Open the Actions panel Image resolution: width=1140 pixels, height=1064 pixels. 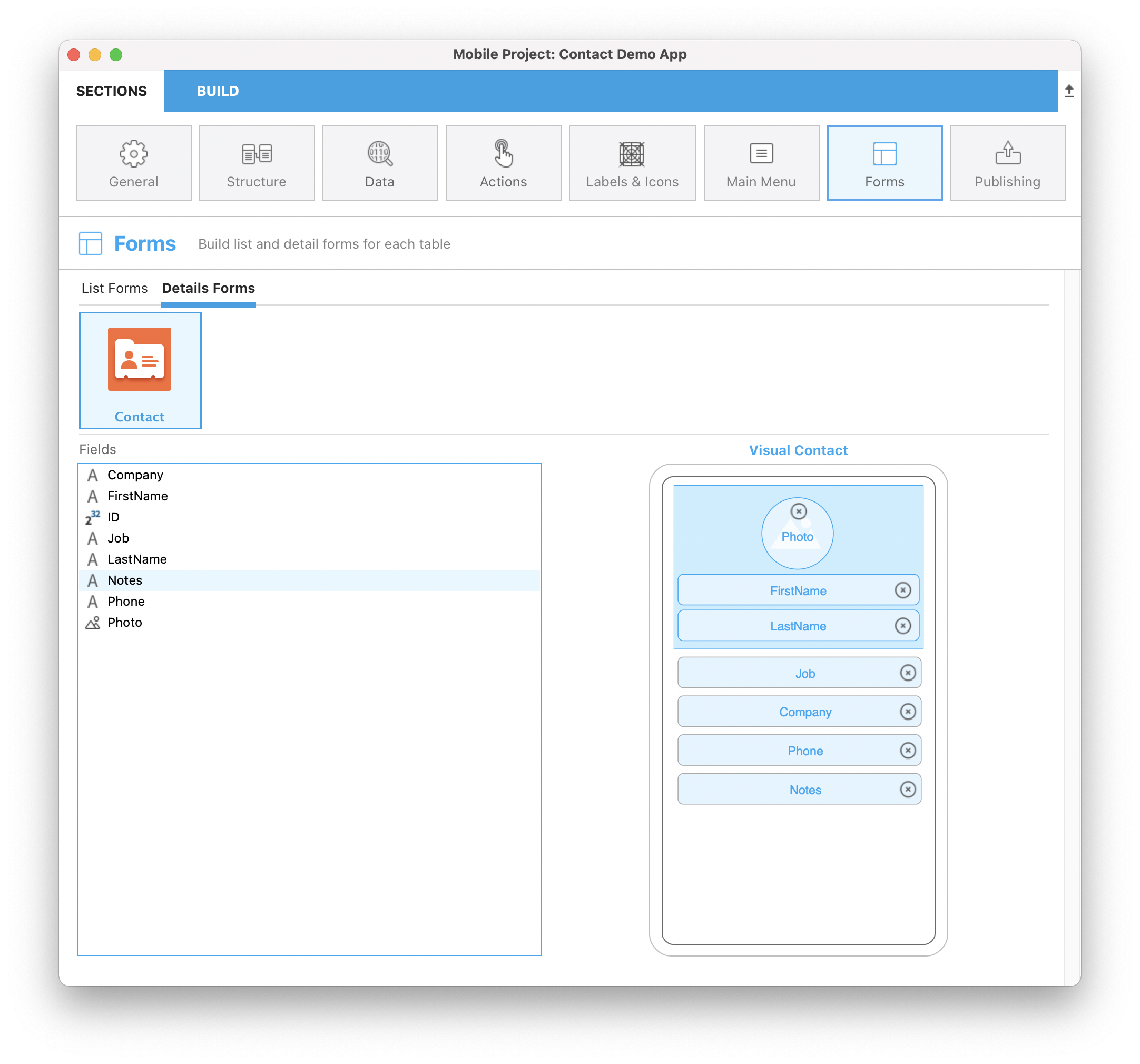[x=503, y=162]
